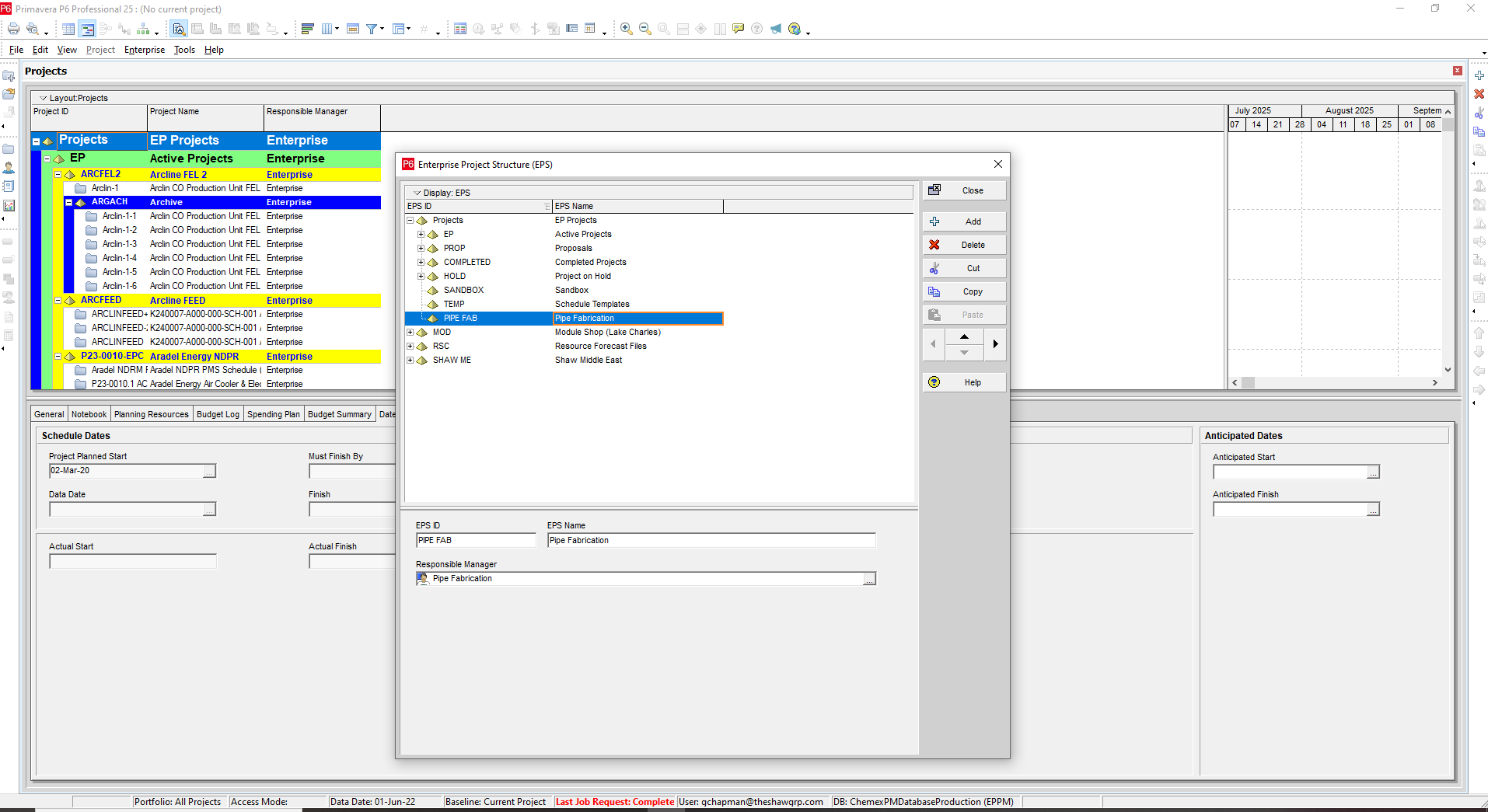Open the Display: EPS options dropdown
Viewport: 1488px width, 812px height.
tap(417, 193)
